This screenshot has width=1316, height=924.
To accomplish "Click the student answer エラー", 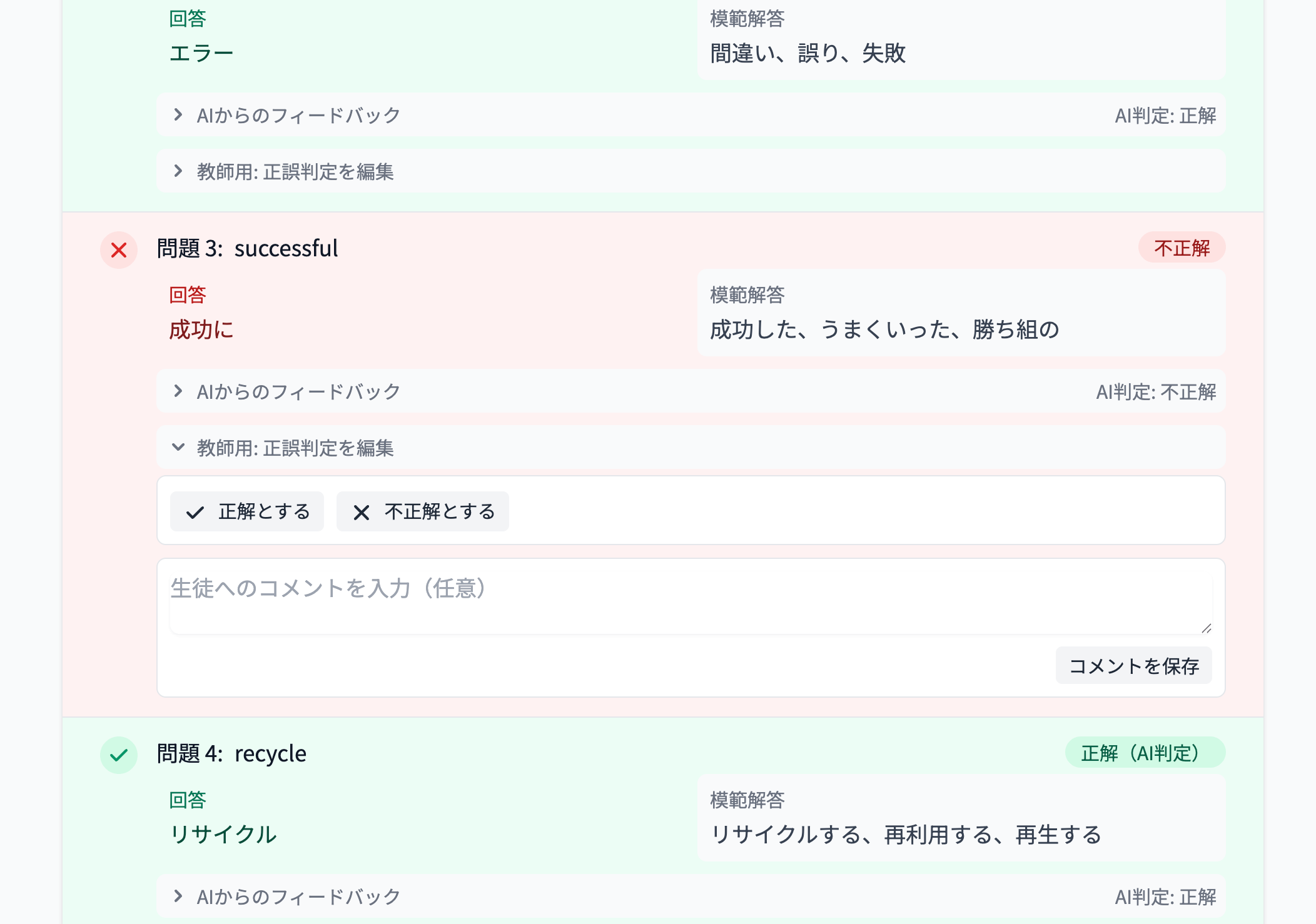I will (201, 53).
